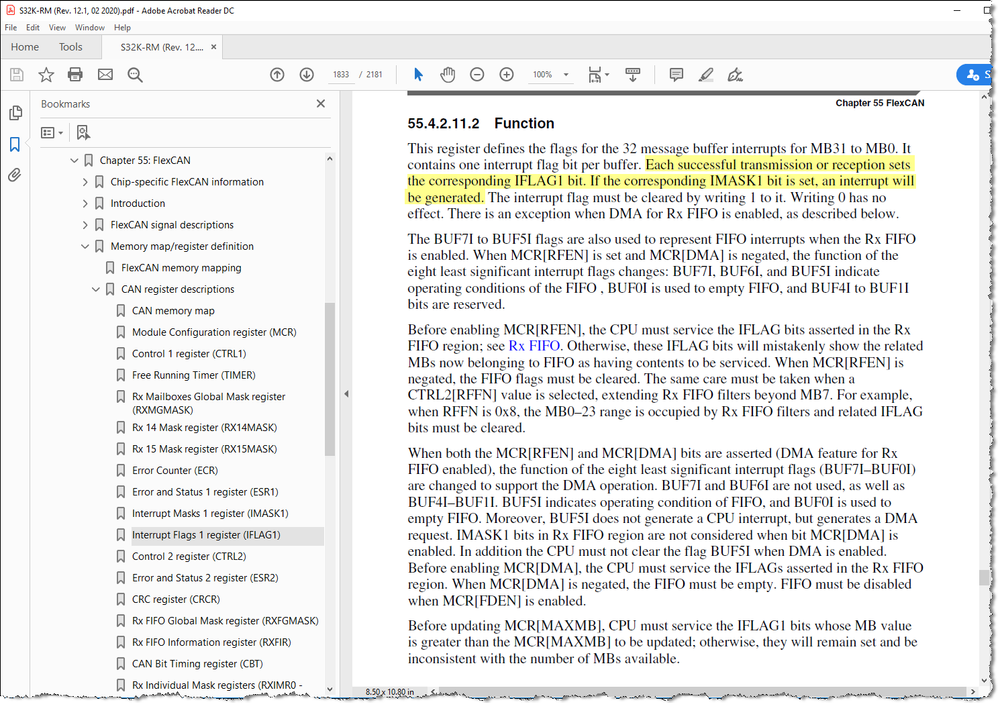Go to CRC register (CRCR) bookmark
The image size is (998, 703).
[176, 599]
